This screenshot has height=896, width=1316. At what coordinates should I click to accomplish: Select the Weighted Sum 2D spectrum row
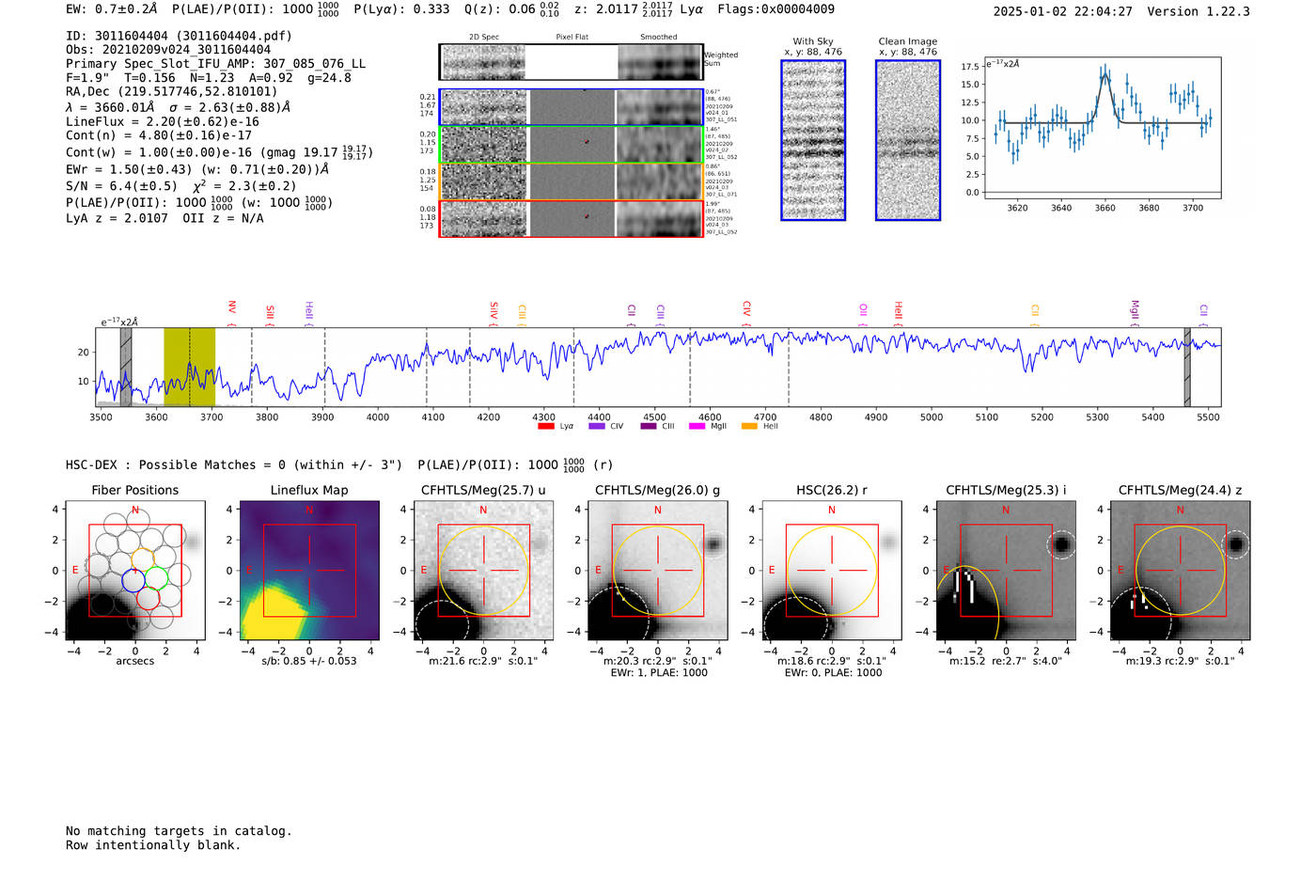pos(572,62)
